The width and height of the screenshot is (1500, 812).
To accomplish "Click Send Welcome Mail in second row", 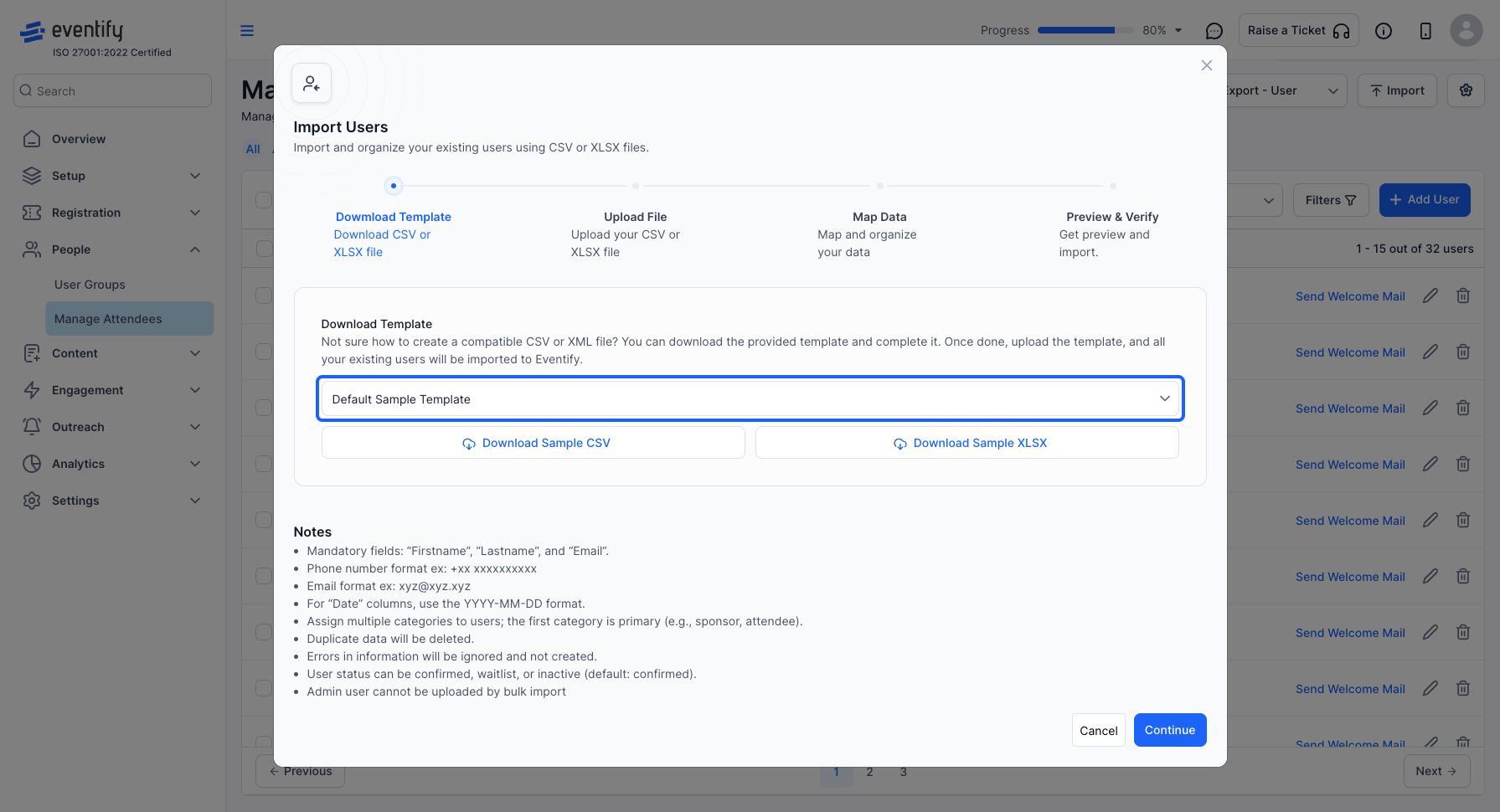I will pyautogui.click(x=1350, y=352).
